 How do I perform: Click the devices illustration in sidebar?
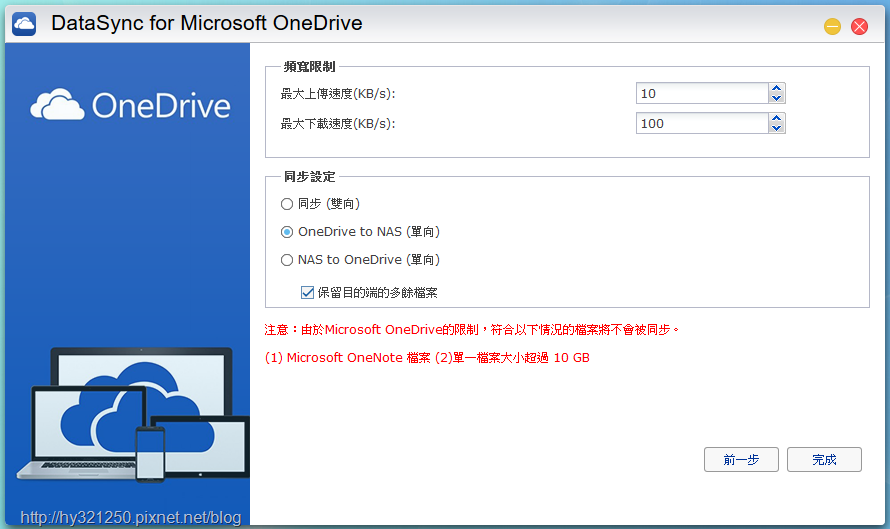point(133,415)
